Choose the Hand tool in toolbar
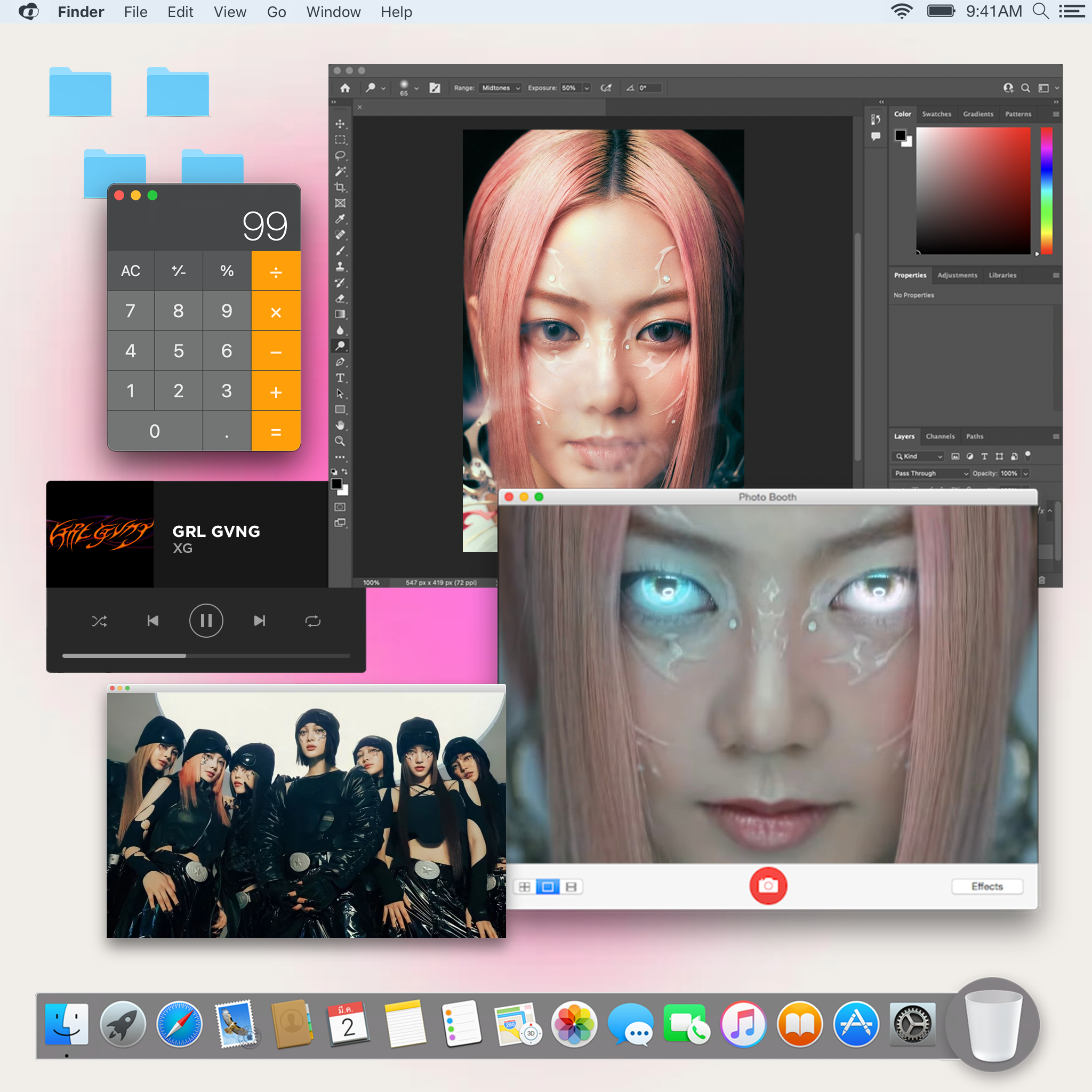1092x1092 pixels. [x=340, y=425]
